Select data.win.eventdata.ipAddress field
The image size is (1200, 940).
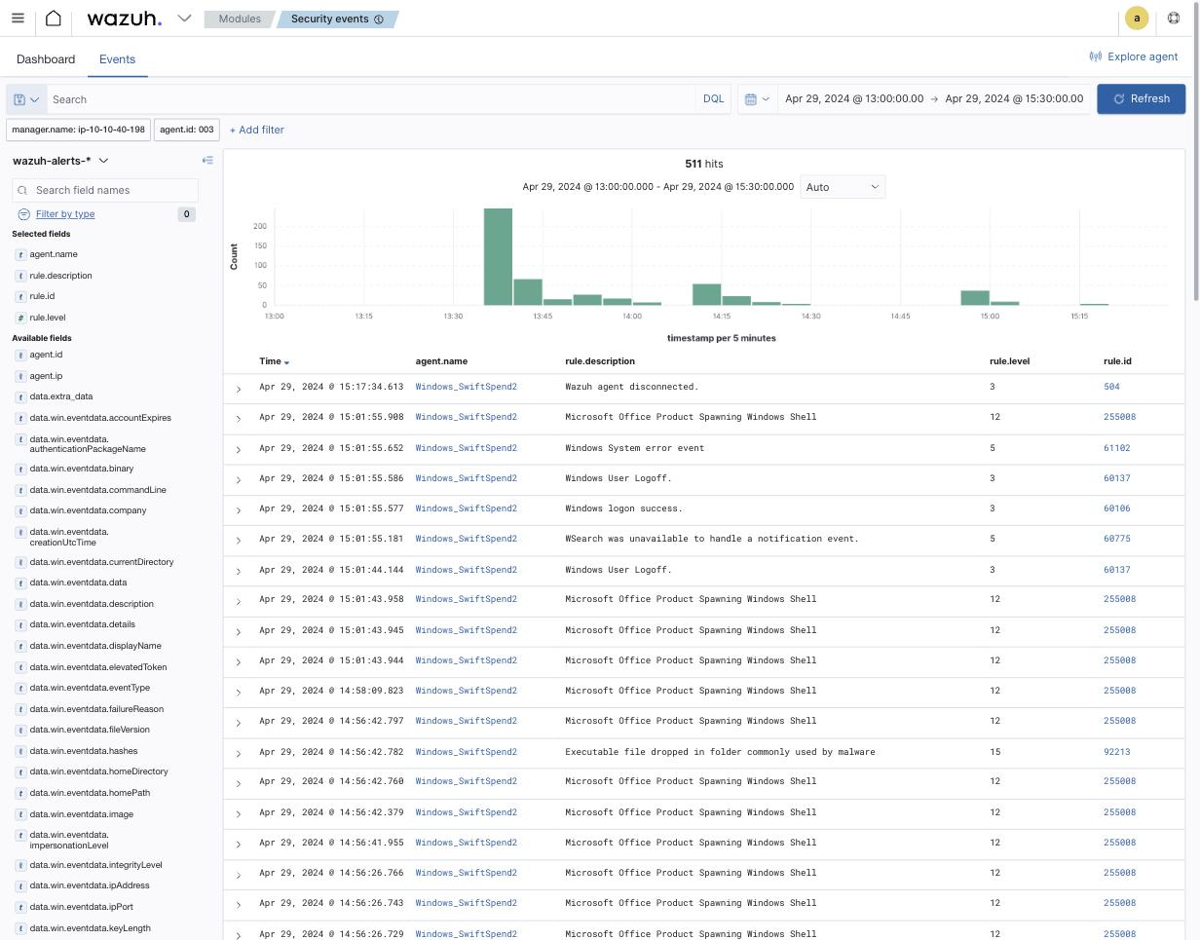tap(89, 885)
